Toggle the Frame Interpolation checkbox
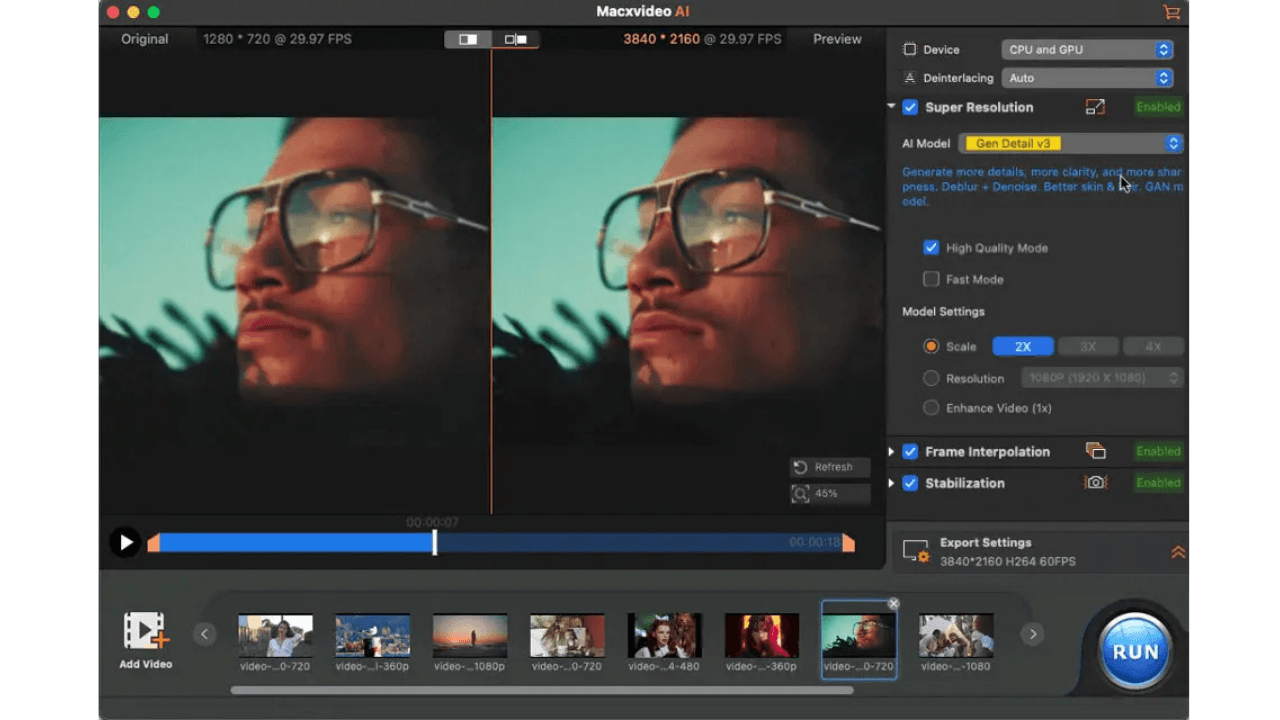The image size is (1280, 720). tap(910, 451)
